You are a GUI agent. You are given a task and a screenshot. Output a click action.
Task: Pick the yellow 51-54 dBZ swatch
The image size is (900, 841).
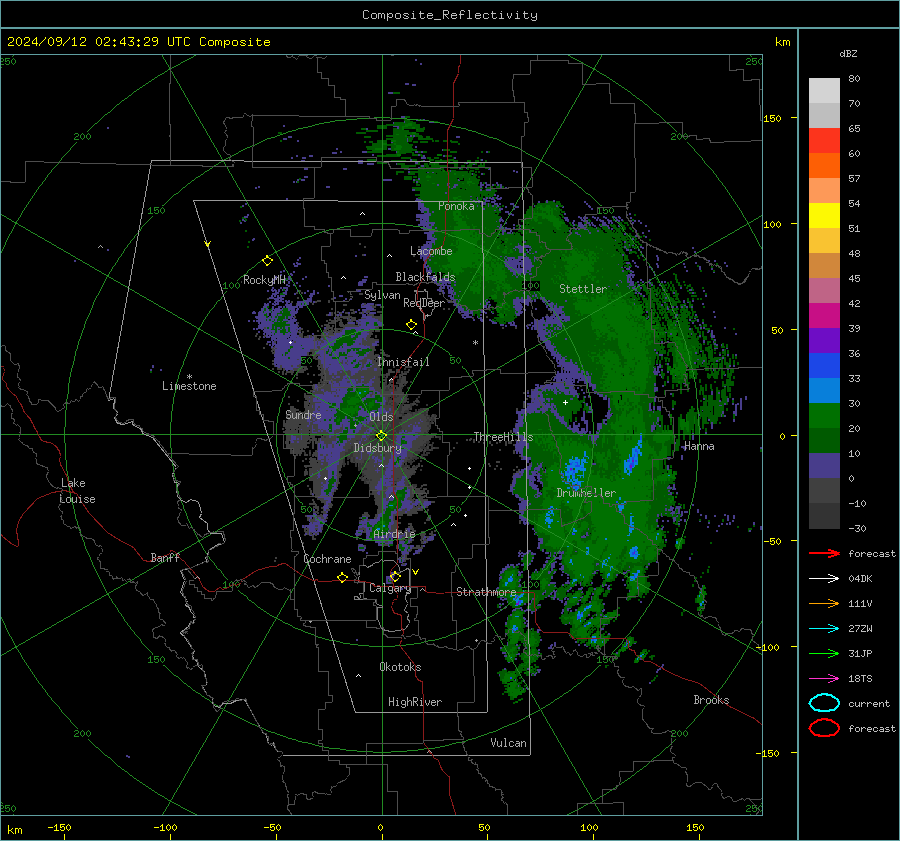[824, 215]
